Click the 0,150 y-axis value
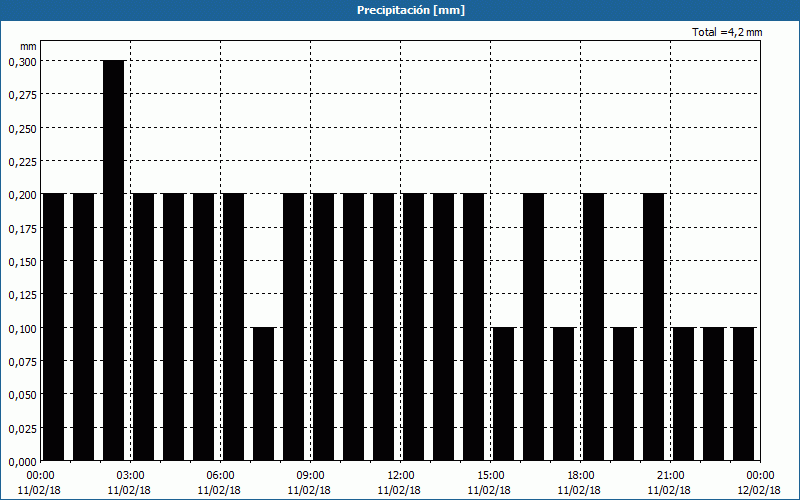 [x=22, y=262]
